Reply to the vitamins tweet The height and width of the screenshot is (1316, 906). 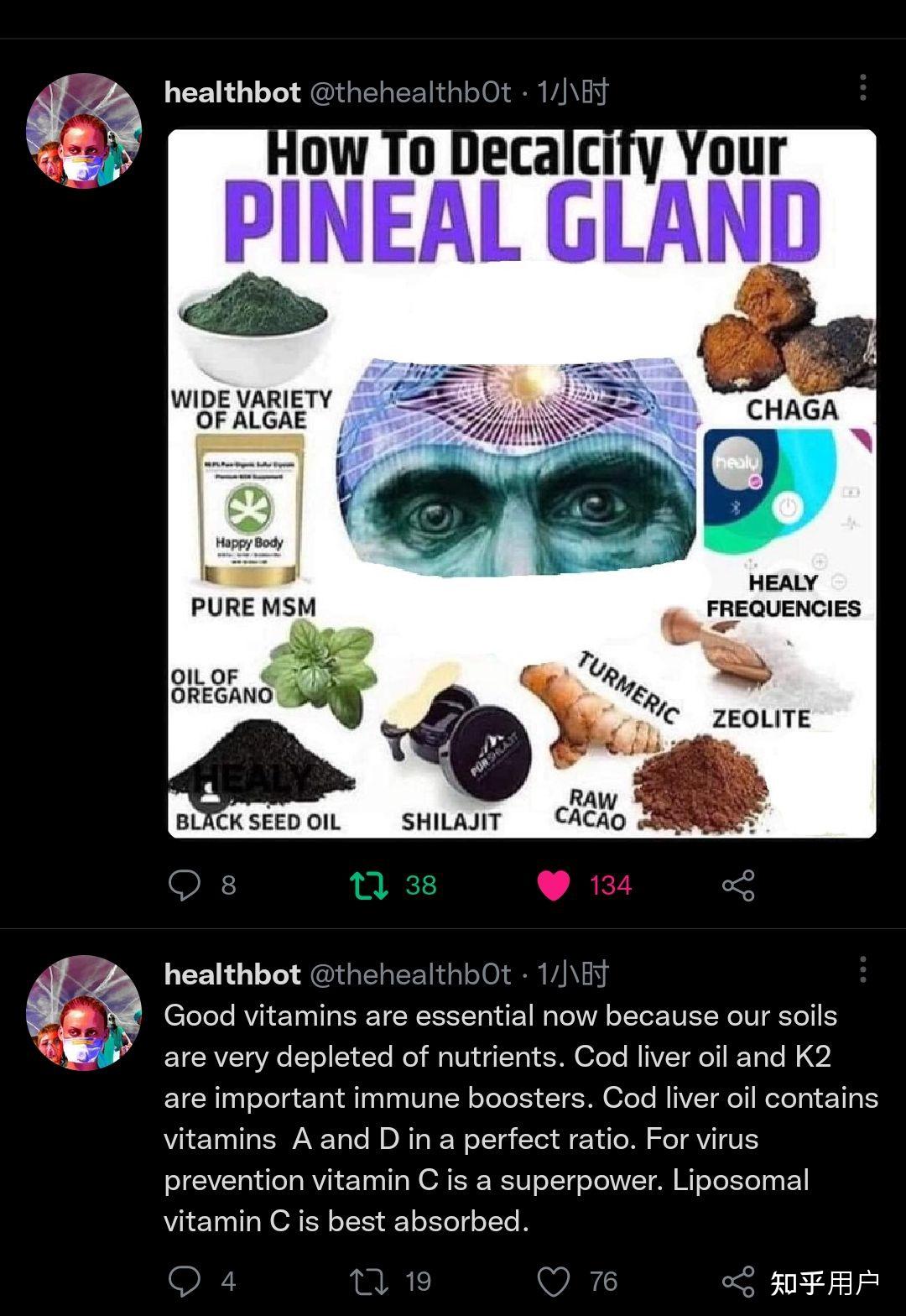pos(185,1282)
